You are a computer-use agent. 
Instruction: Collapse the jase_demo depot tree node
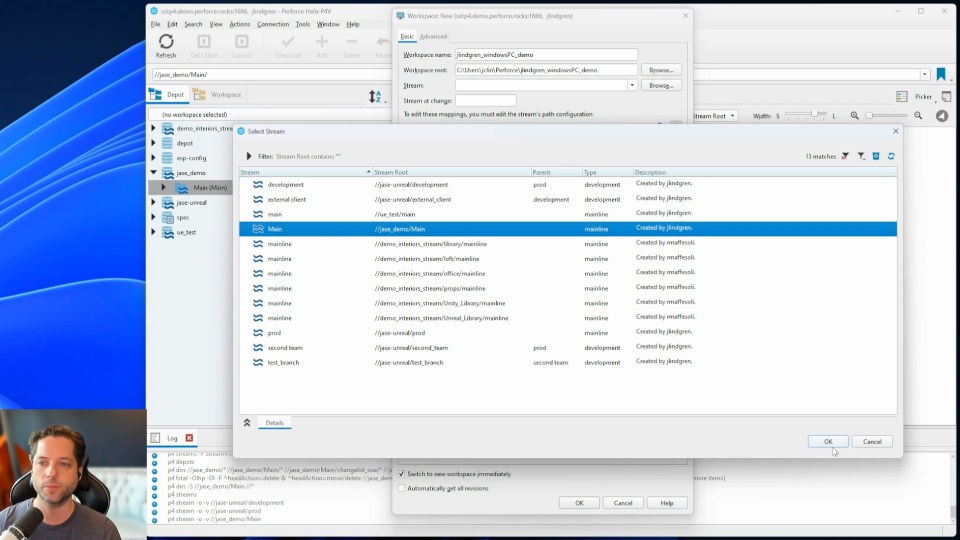(x=154, y=173)
